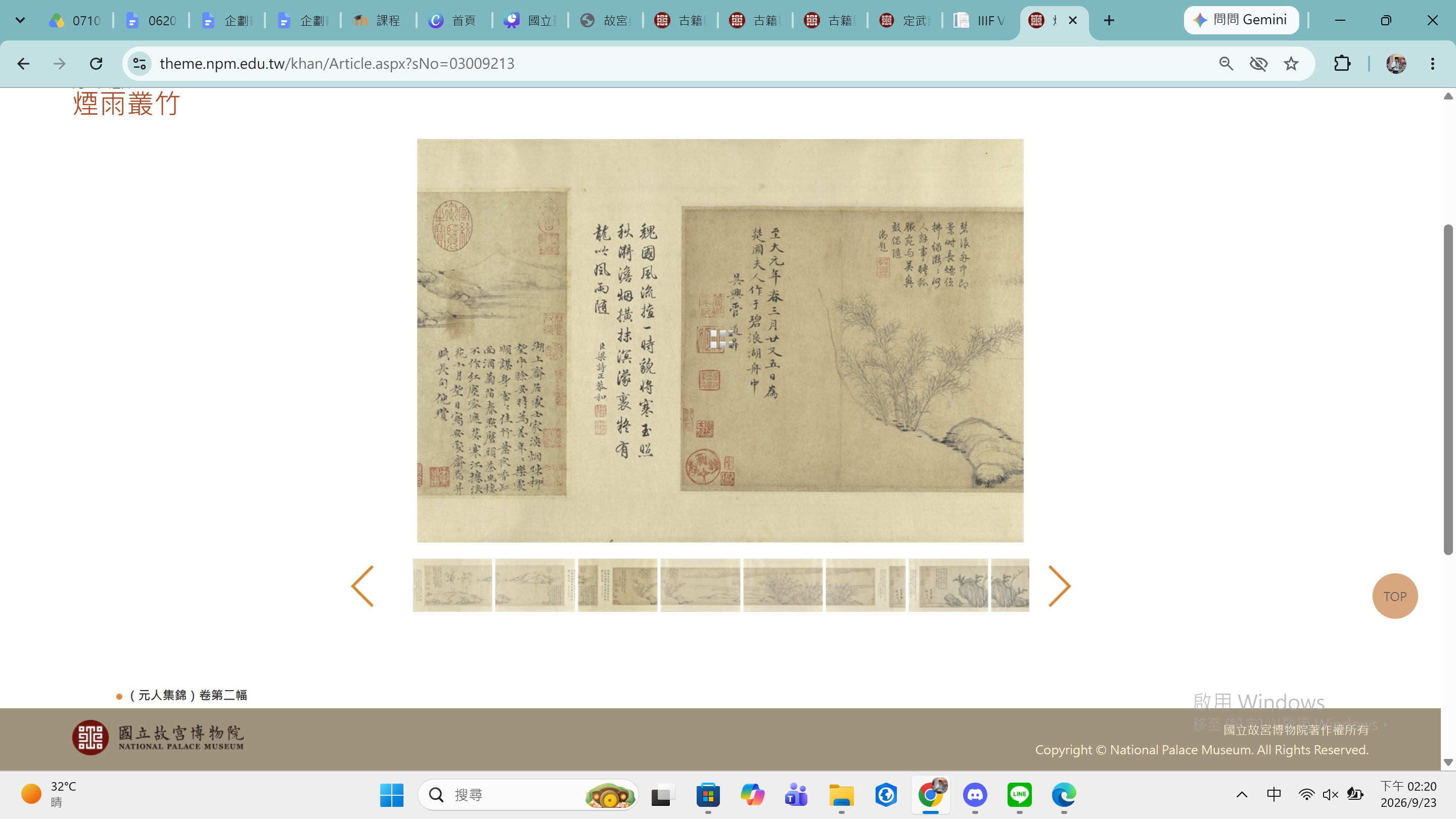Click the taskbar 搜尋 search box
The image size is (1456, 819).
[528, 795]
